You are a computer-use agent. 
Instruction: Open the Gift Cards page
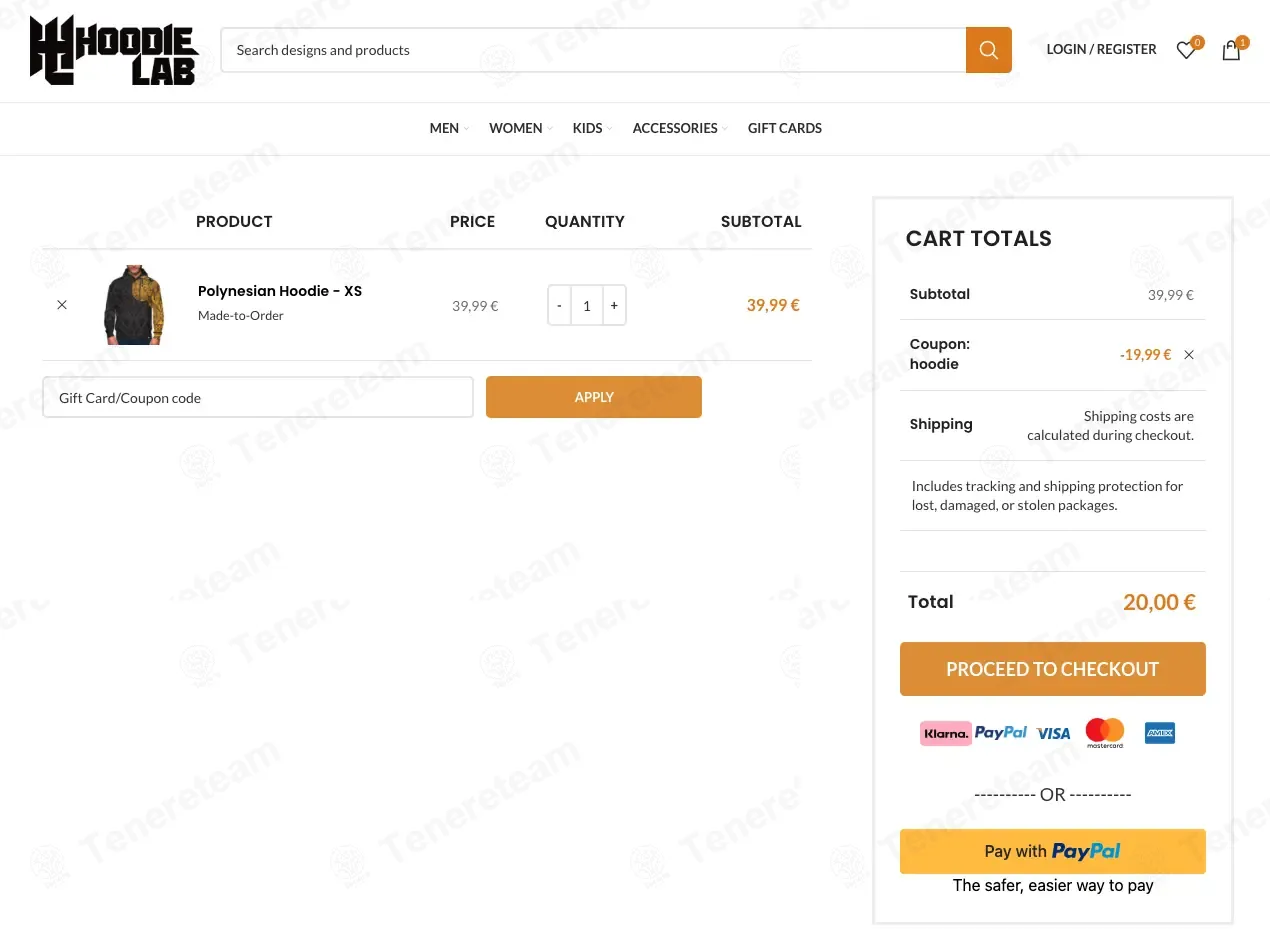pyautogui.click(x=785, y=128)
